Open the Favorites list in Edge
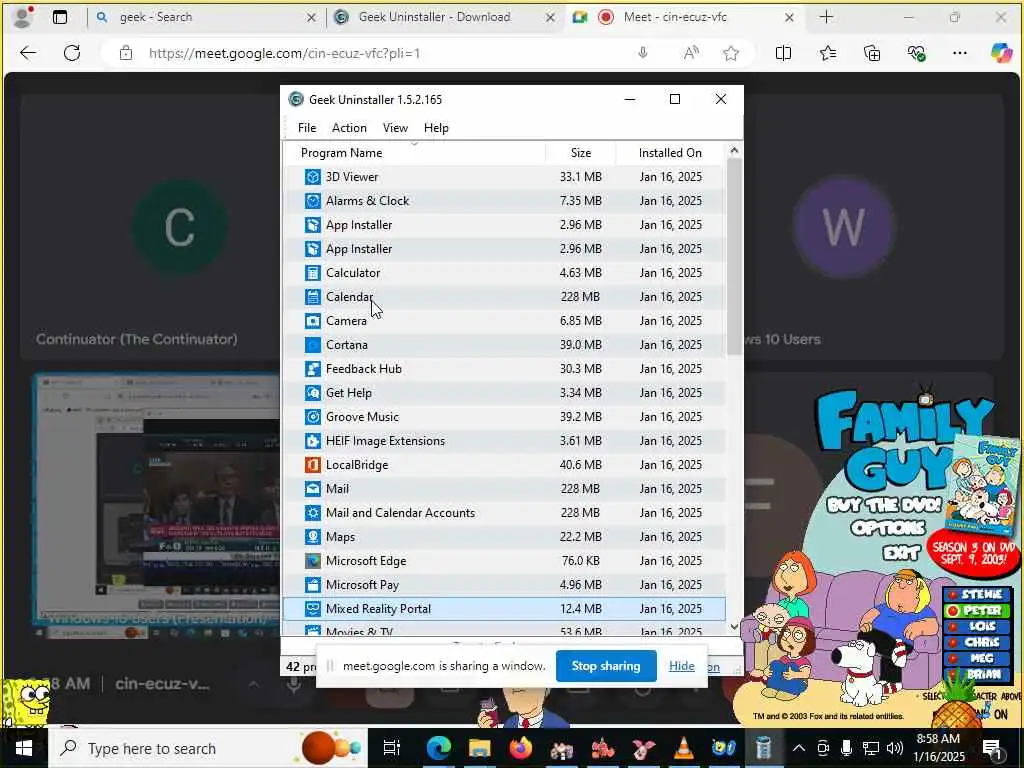Viewport: 1024px width, 768px height. pos(827,54)
